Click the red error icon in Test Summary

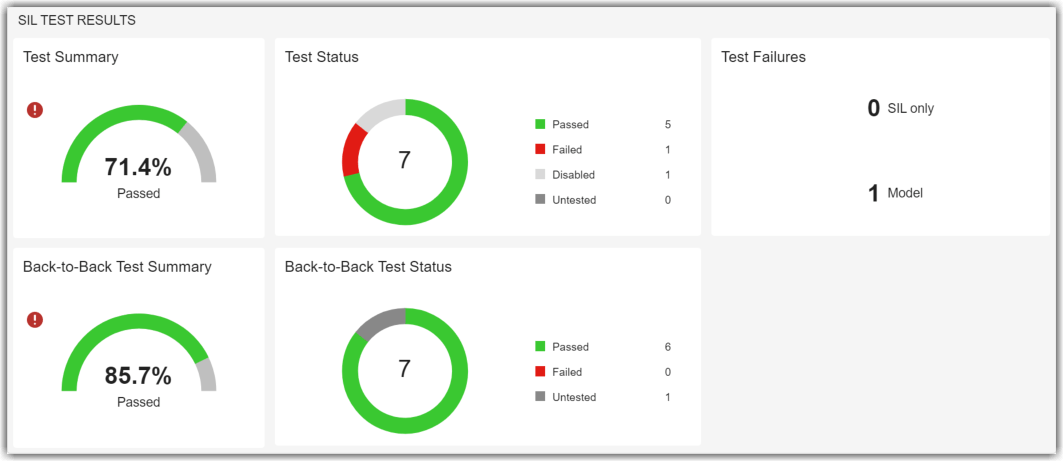(x=35, y=110)
